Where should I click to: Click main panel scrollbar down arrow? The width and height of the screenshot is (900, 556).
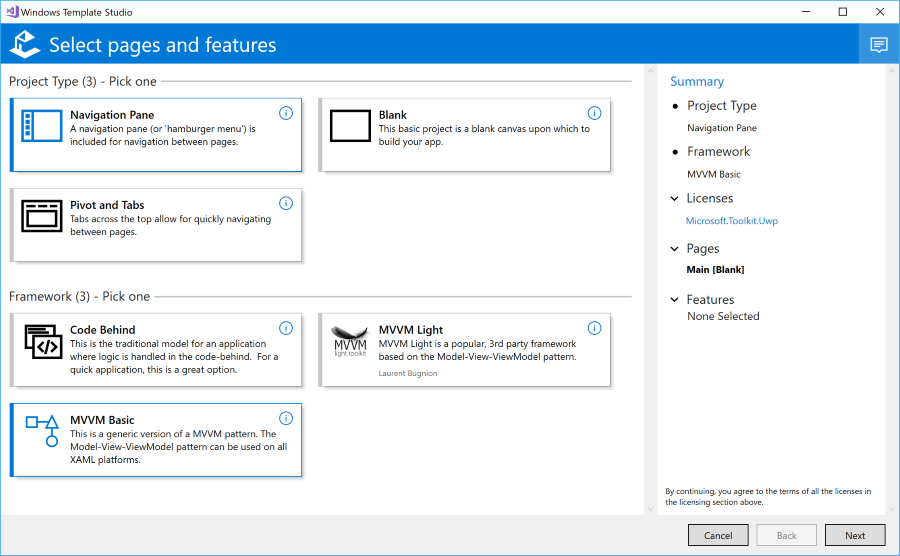[x=650, y=508]
